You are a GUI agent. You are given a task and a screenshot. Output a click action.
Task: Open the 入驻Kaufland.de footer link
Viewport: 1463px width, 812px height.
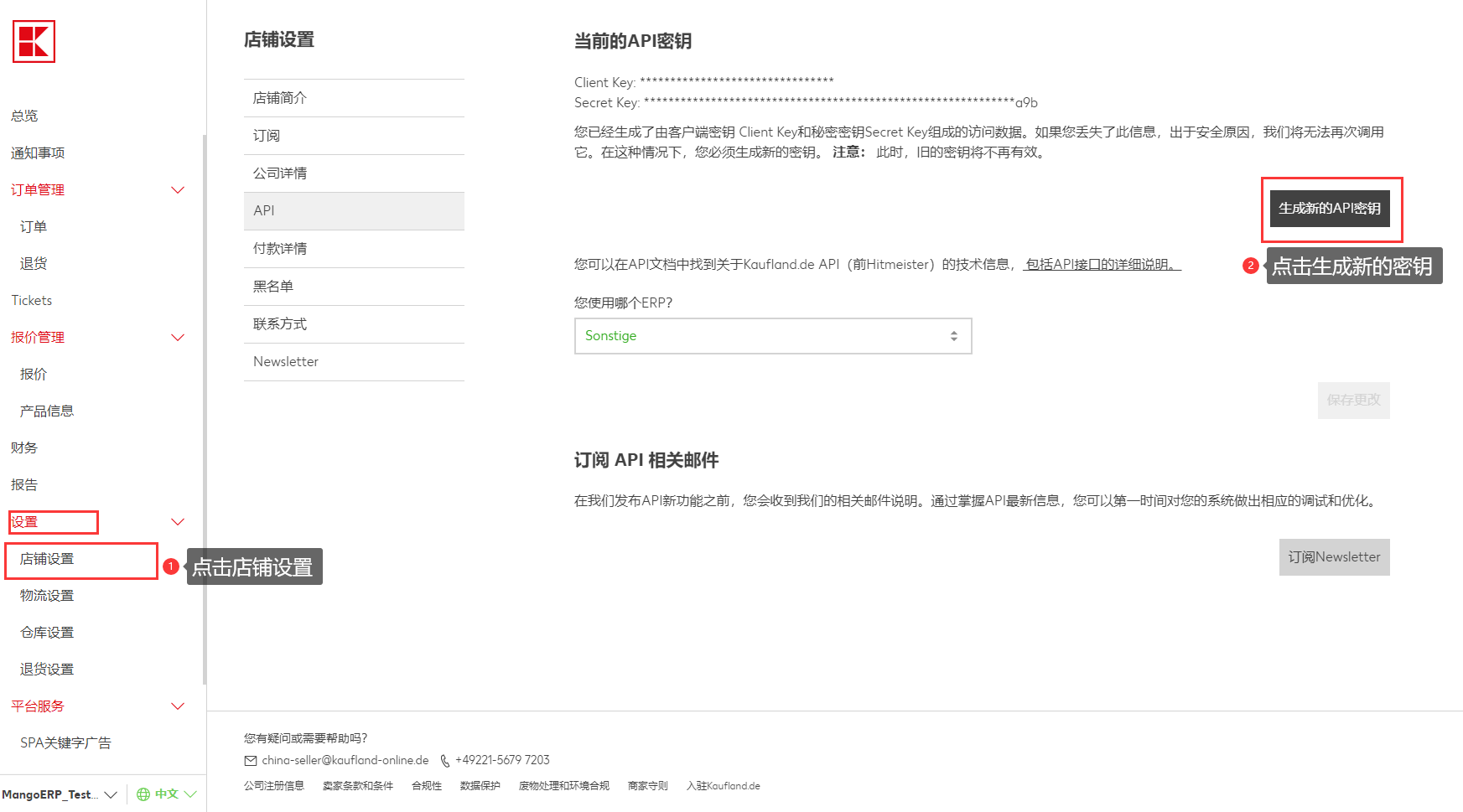tap(724, 786)
